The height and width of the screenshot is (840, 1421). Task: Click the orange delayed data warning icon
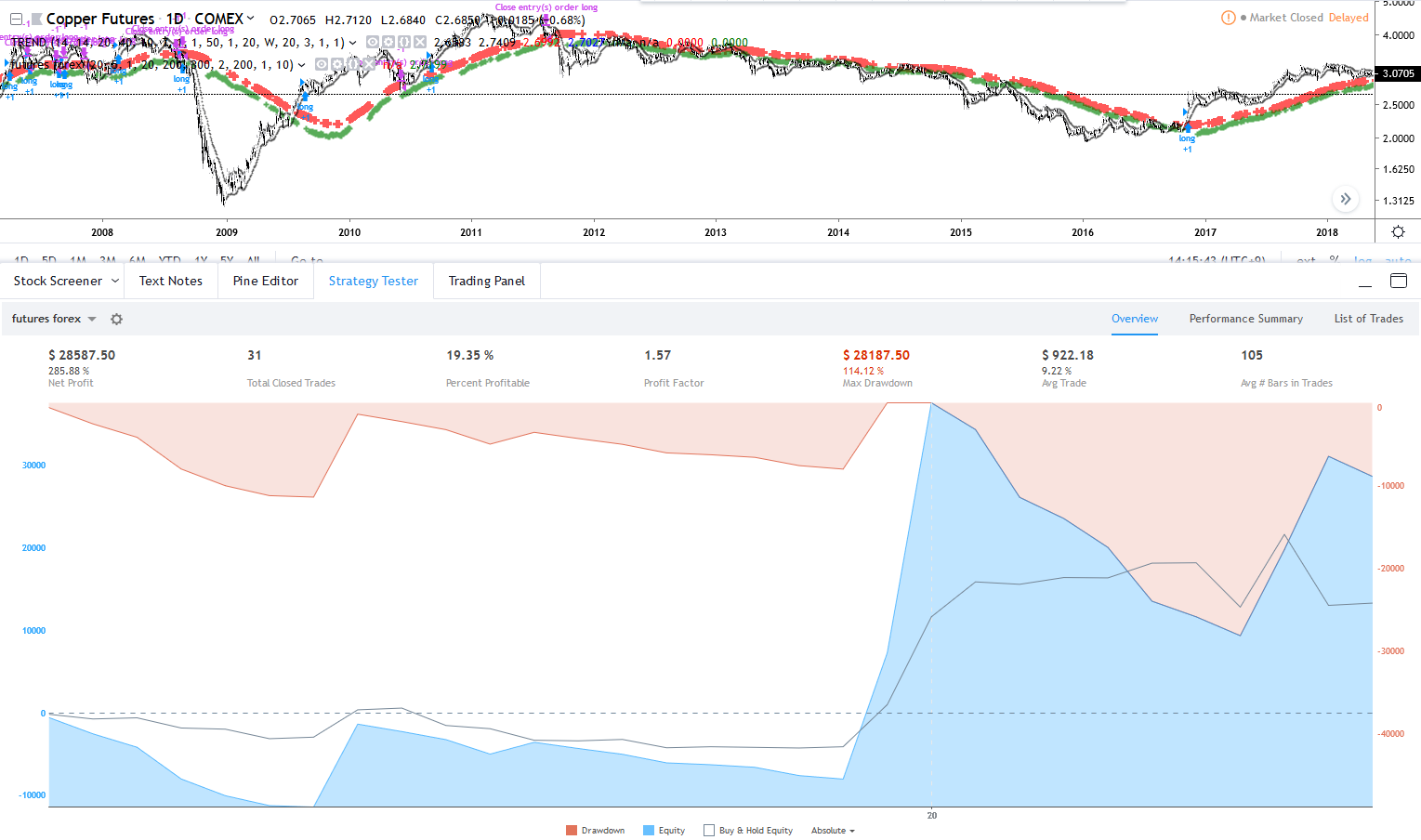tap(1228, 18)
